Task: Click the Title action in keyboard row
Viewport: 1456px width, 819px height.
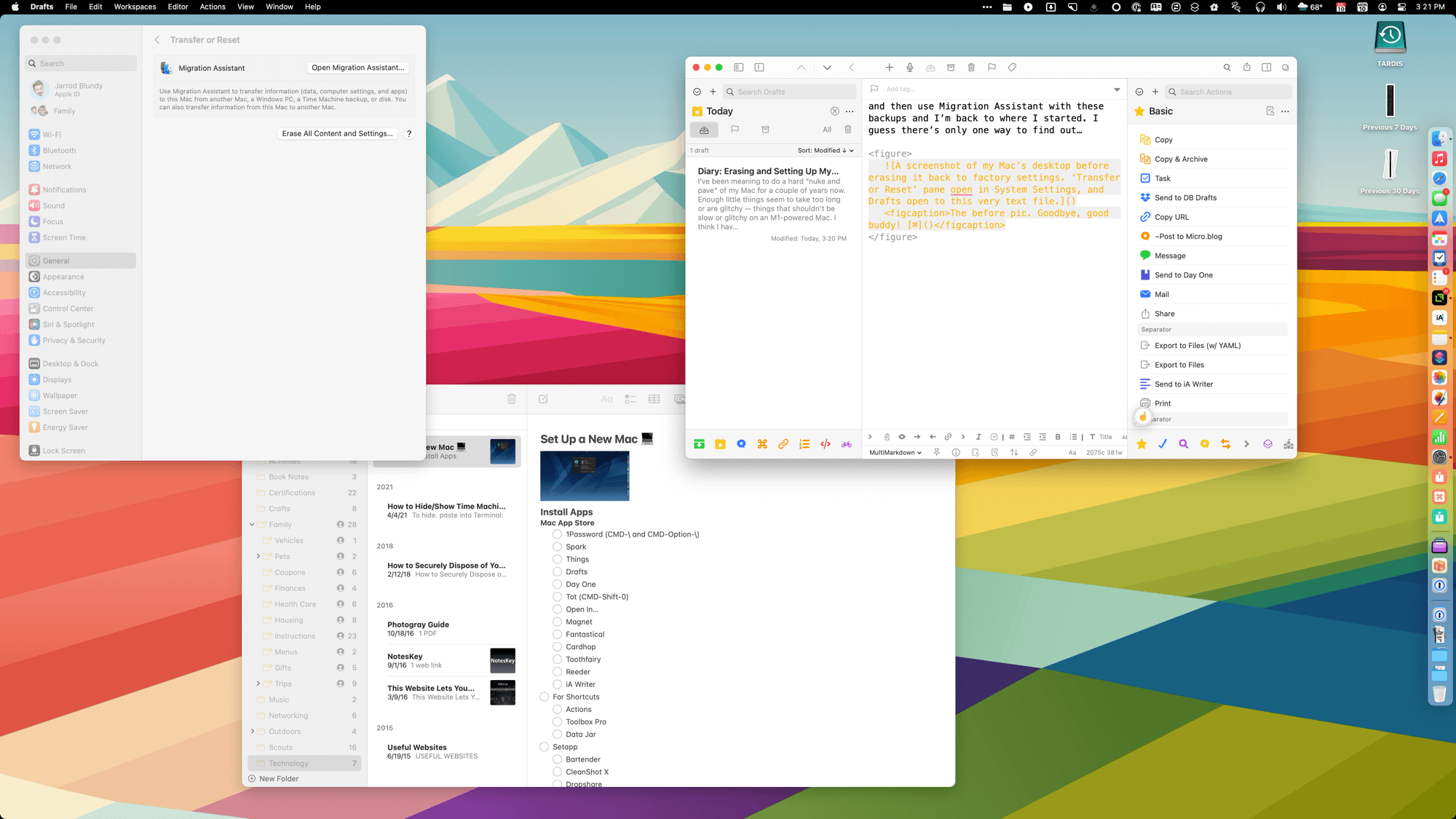Action: pos(1101,437)
